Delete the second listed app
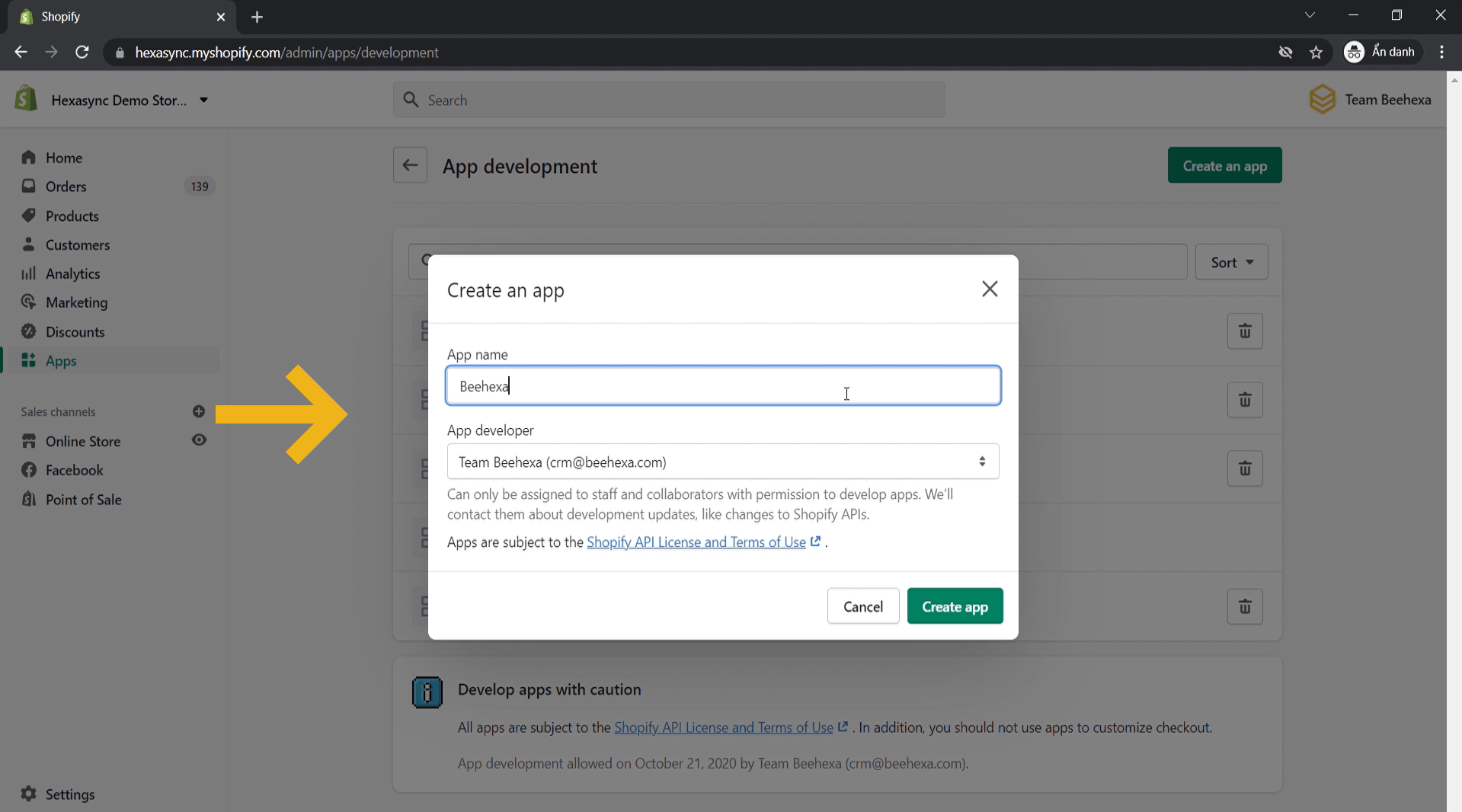 (1245, 400)
